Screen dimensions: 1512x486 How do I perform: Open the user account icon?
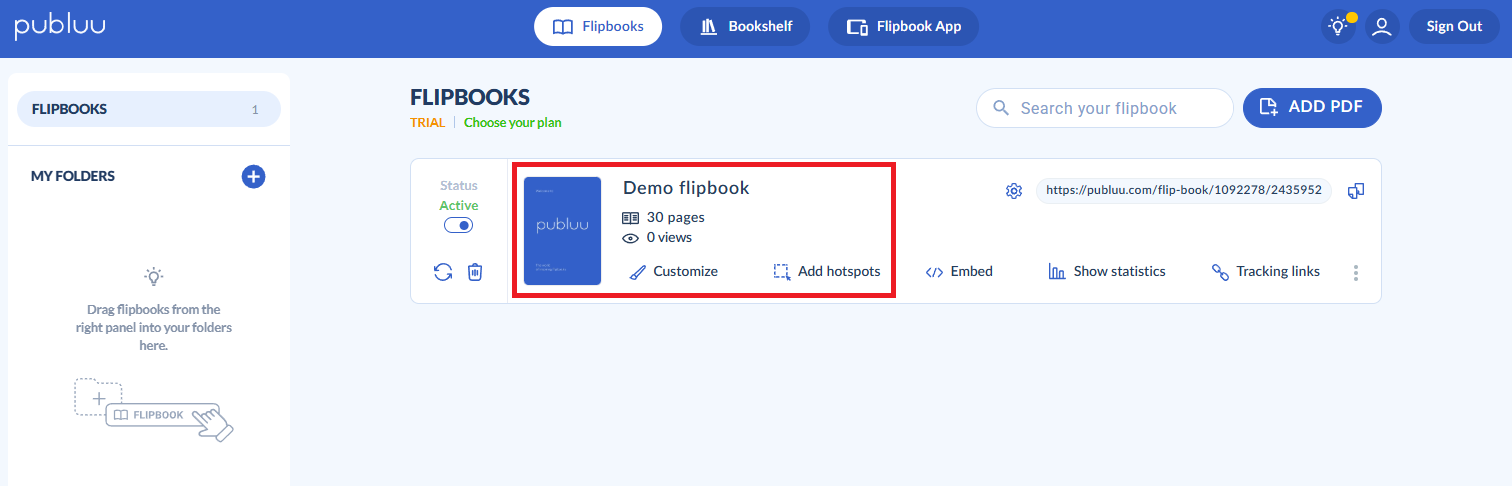(x=1382, y=27)
